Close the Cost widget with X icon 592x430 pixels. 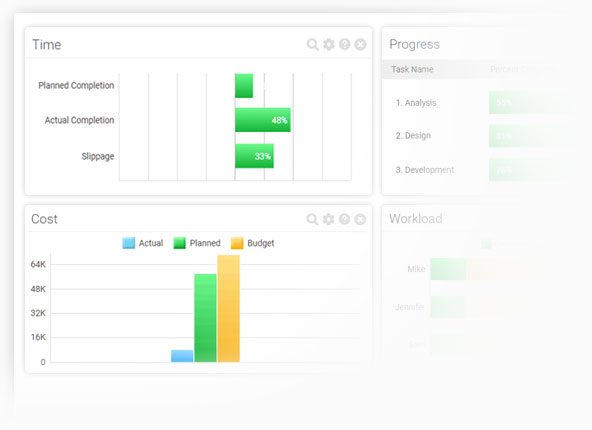[360, 219]
